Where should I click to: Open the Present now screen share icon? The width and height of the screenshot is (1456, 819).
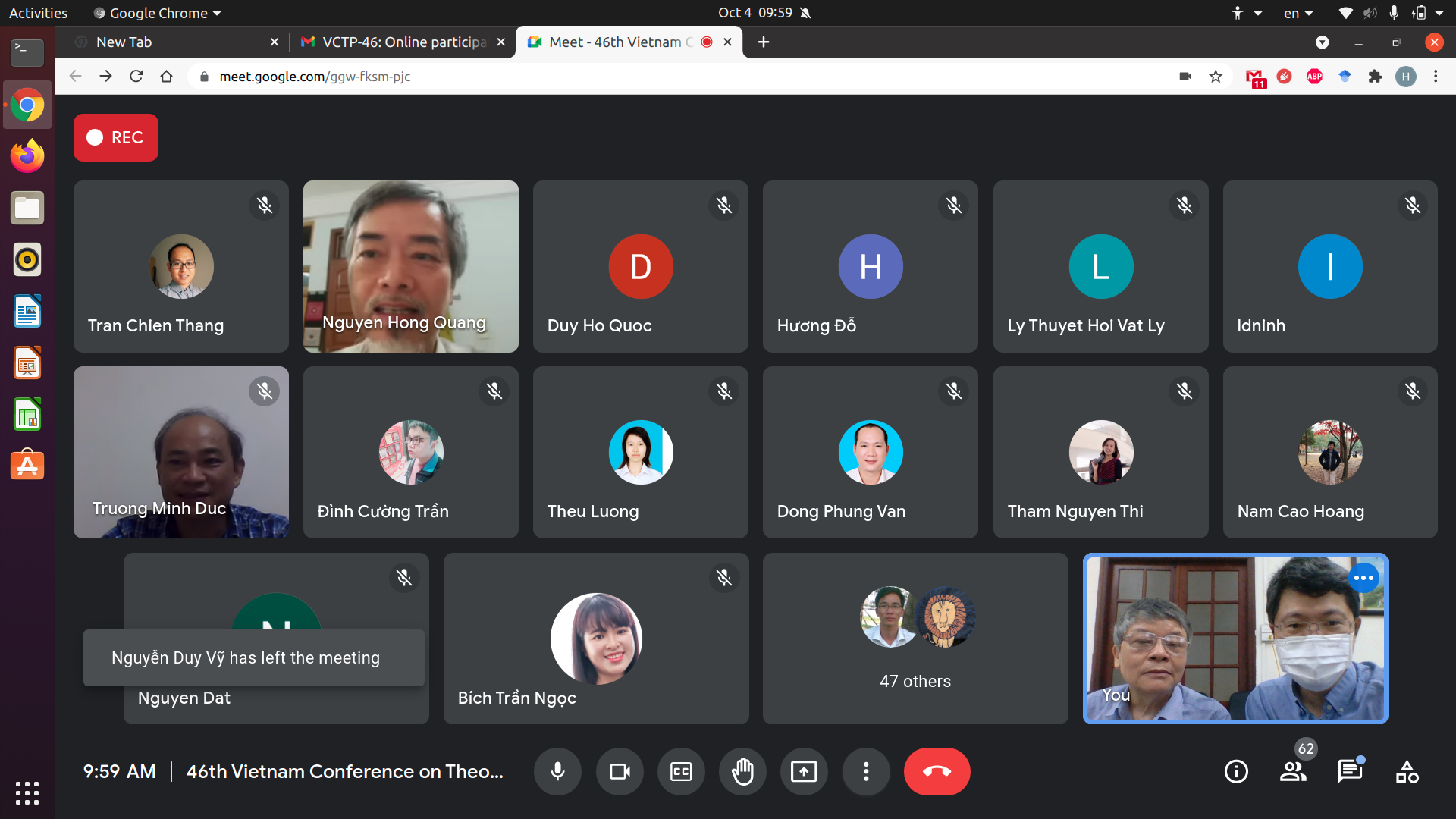[804, 772]
